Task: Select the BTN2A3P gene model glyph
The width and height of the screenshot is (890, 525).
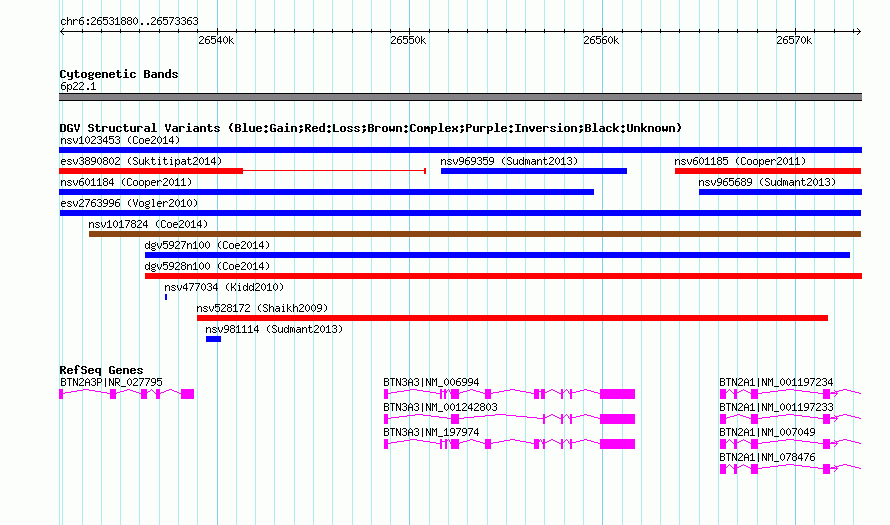Action: click(127, 394)
